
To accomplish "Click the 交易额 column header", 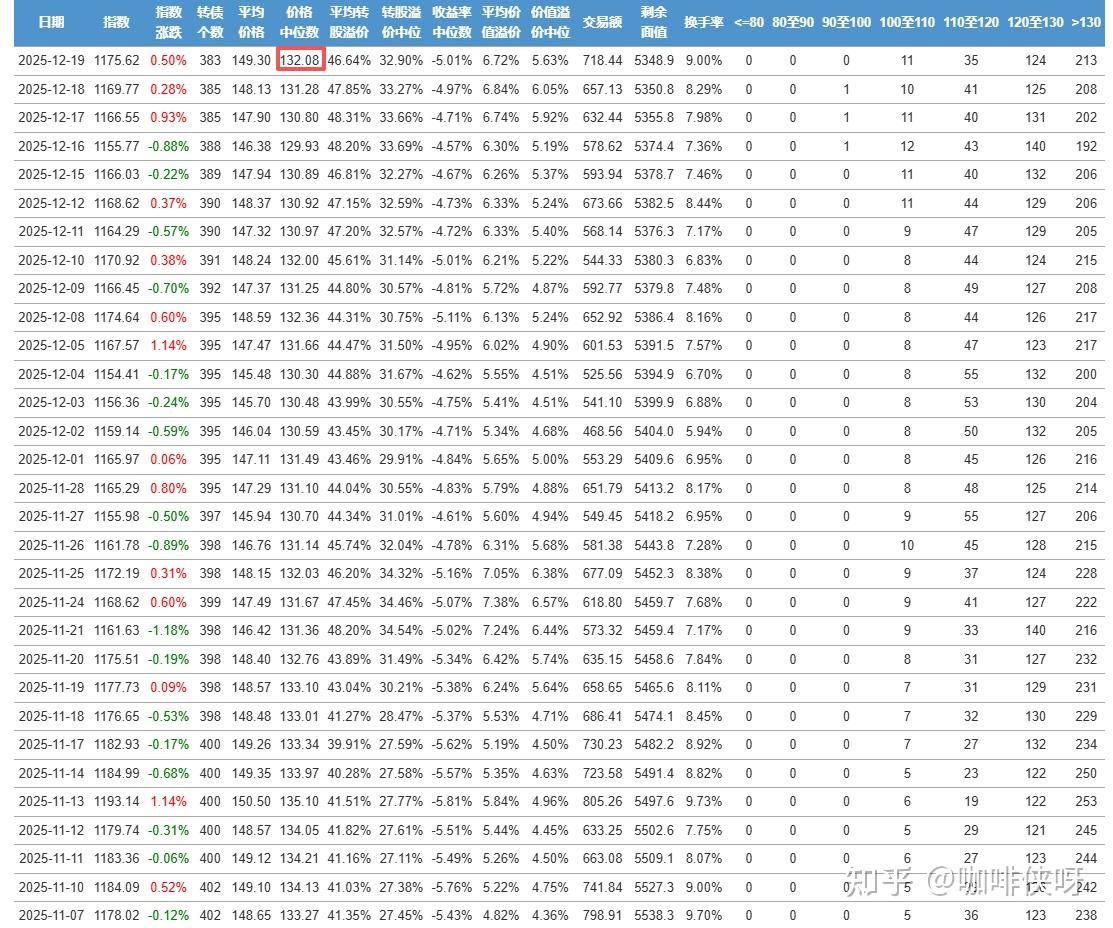I will coord(602,22).
